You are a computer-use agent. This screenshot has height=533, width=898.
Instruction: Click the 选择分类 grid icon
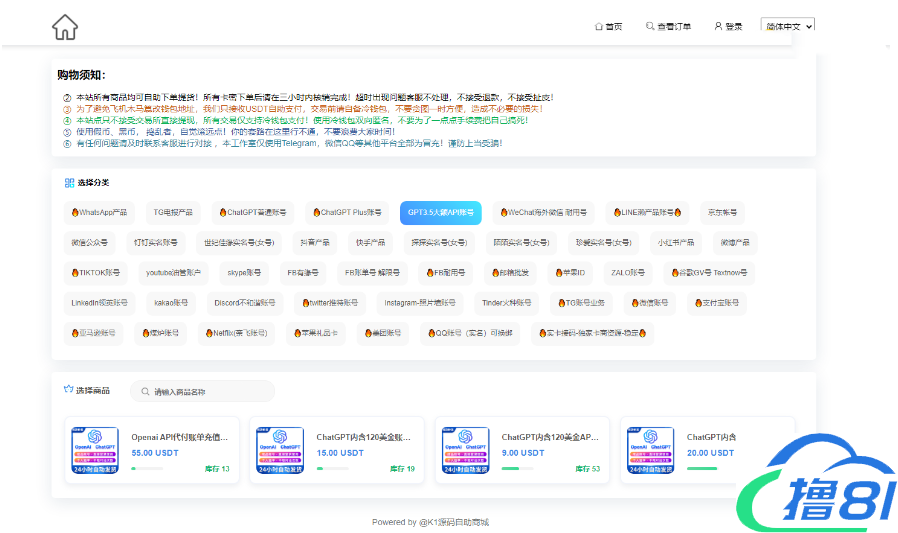click(69, 183)
